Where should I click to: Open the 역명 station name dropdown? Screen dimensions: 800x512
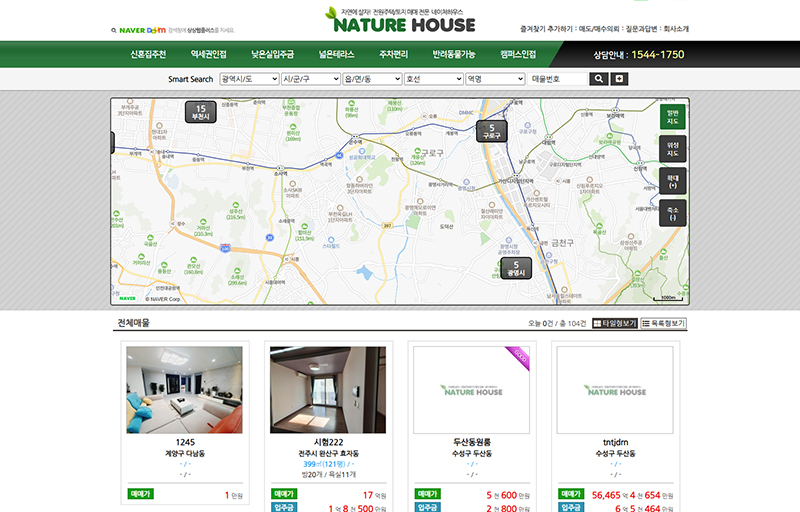(495, 79)
